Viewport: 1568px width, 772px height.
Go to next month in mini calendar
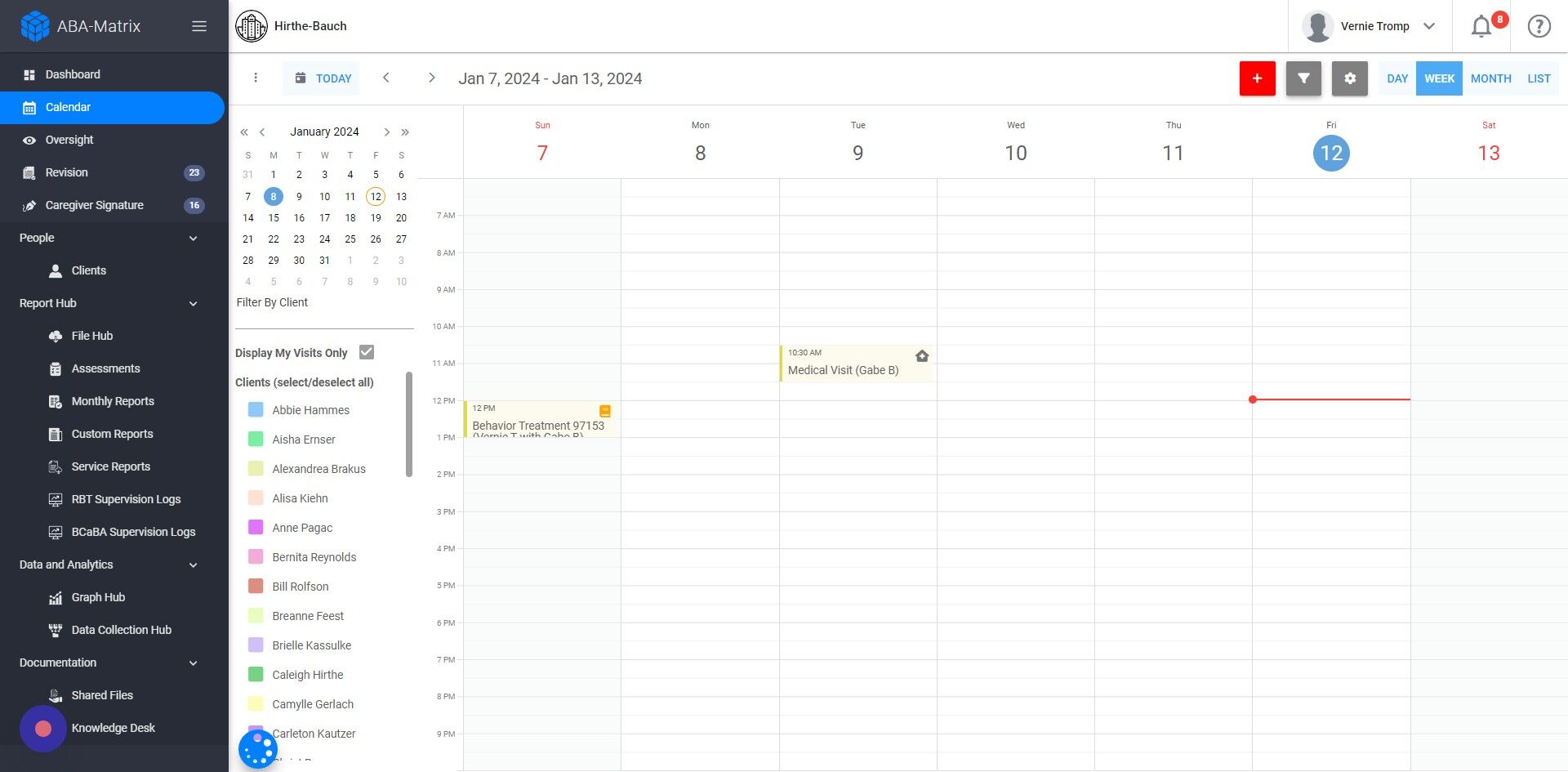coord(387,132)
